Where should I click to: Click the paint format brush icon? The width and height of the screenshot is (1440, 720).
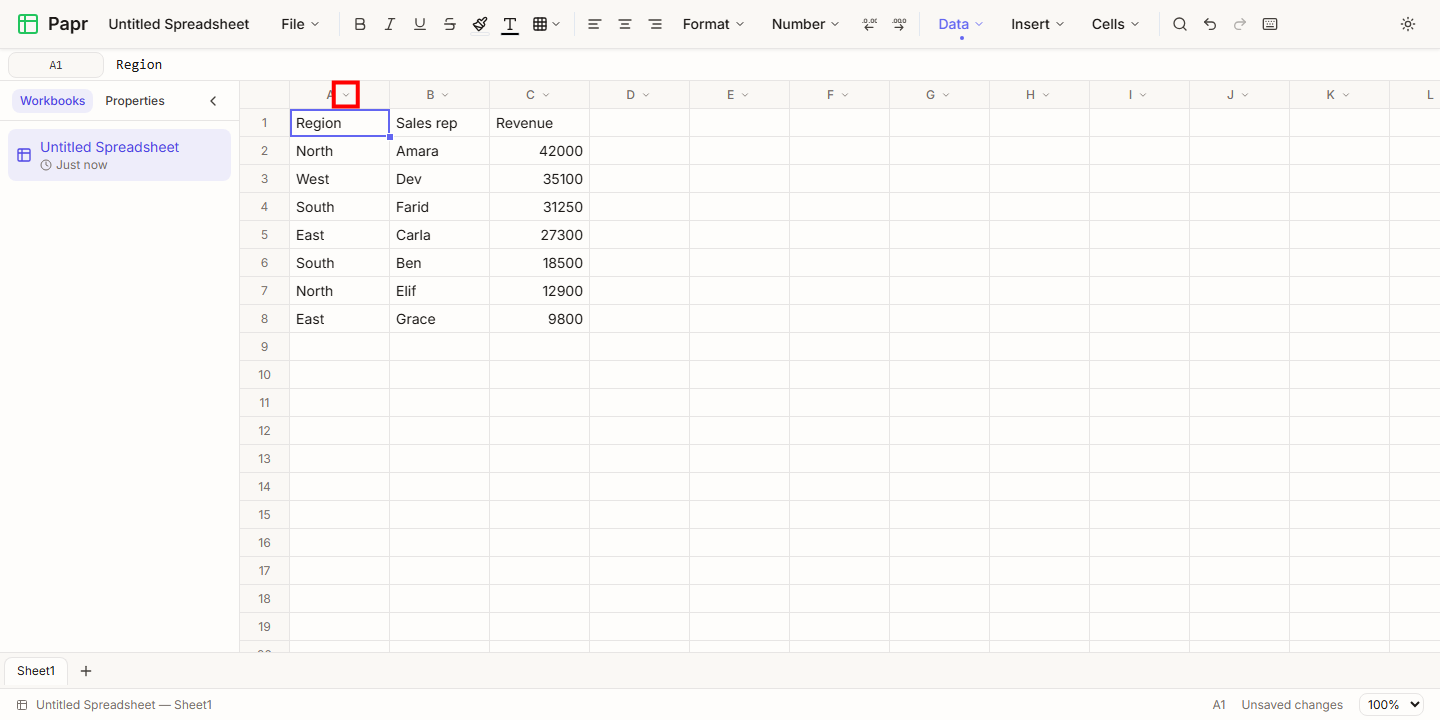(480, 24)
